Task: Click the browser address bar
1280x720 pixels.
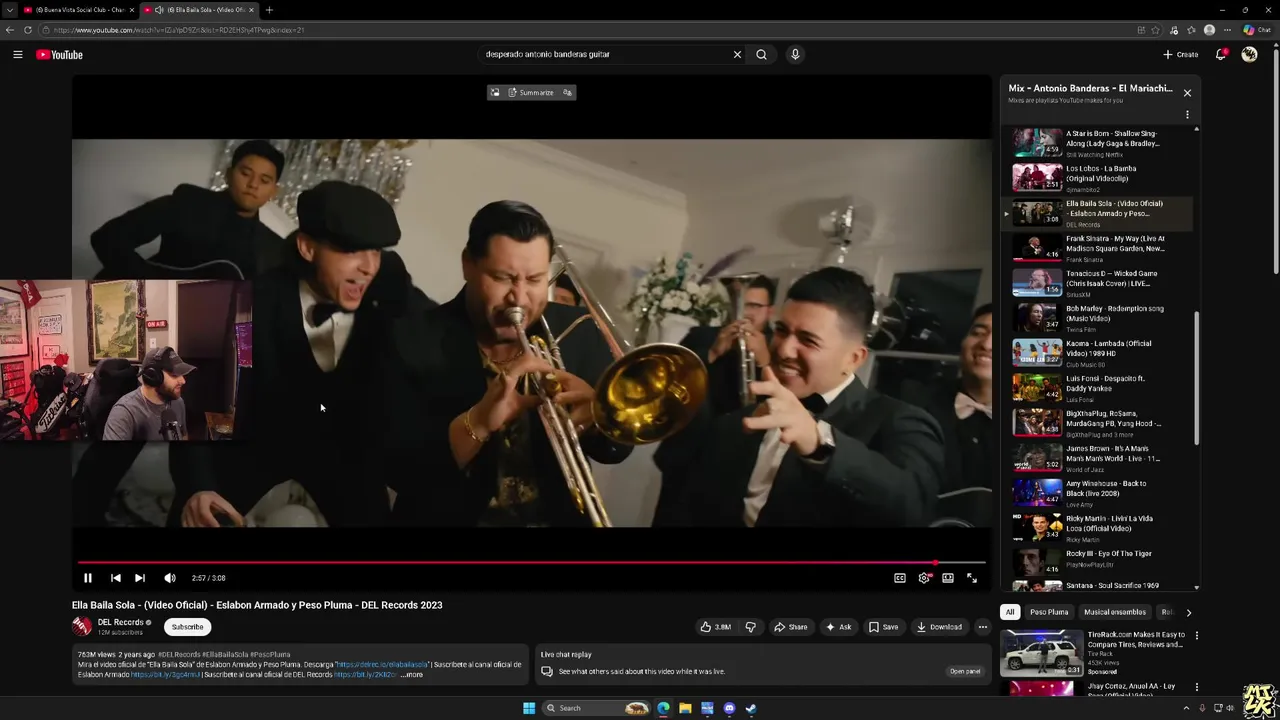Action: pyautogui.click(x=590, y=30)
